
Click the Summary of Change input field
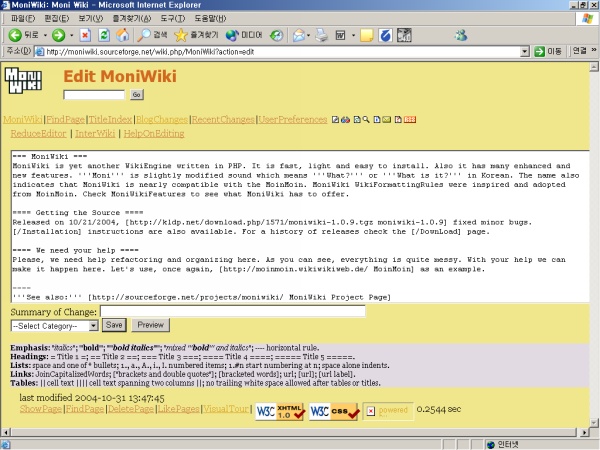pos(233,311)
